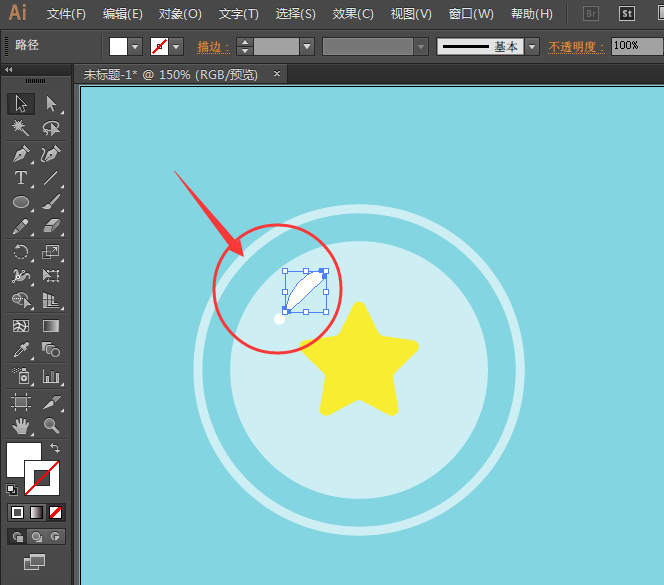Screen dimensions: 664x585
Task: Open the 窗口(W) menu
Action: [471, 14]
